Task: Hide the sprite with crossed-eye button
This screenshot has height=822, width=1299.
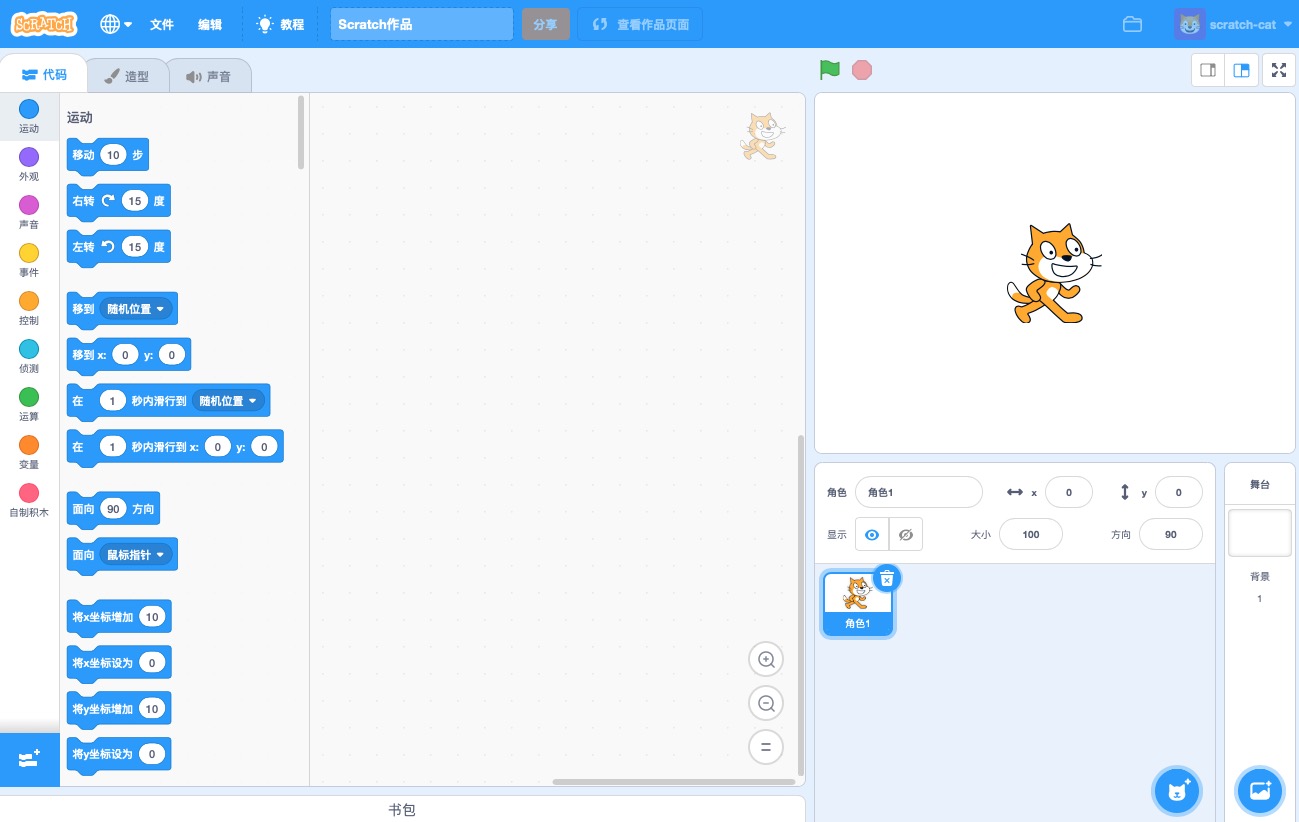Action: 906,535
